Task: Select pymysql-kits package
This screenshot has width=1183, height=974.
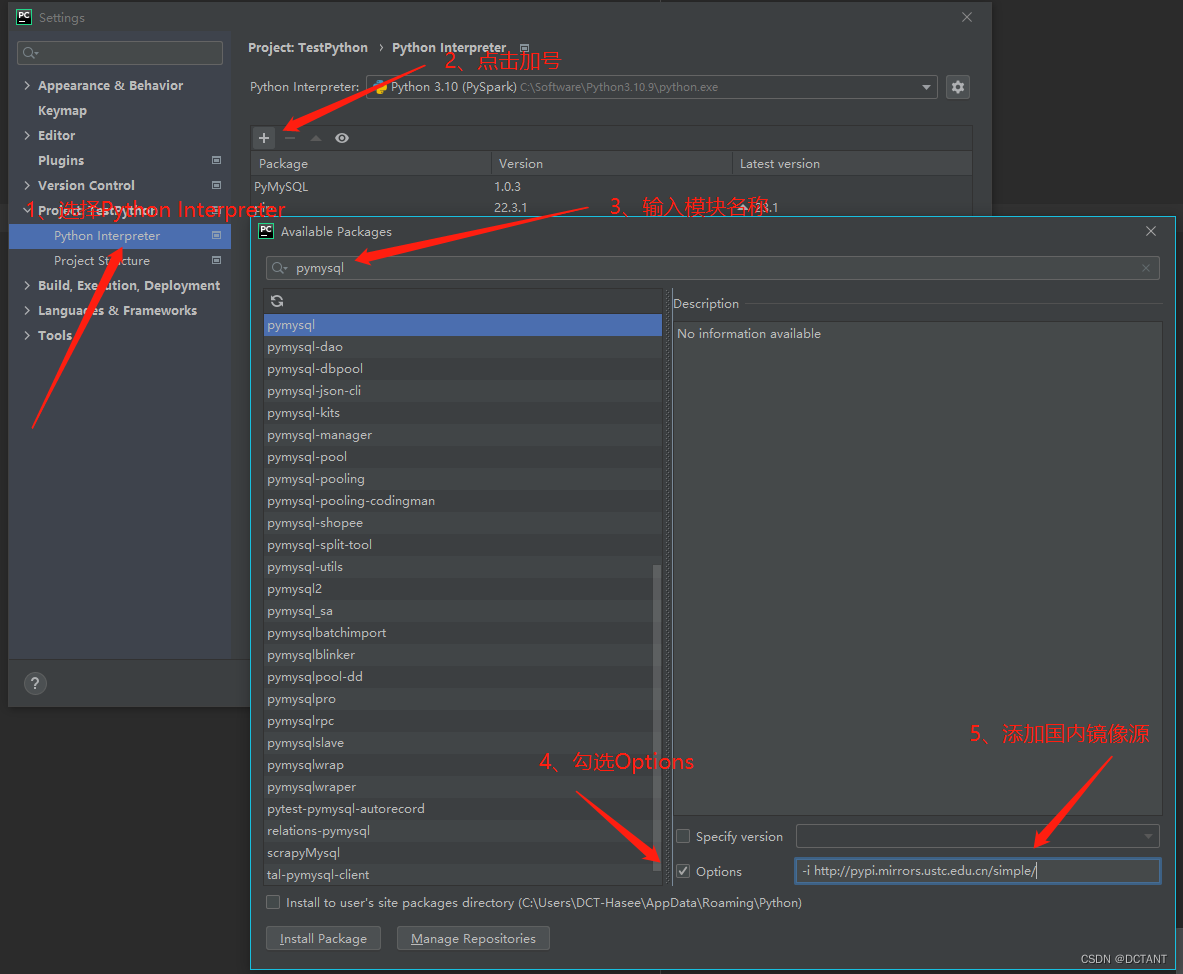Action: coord(462,413)
